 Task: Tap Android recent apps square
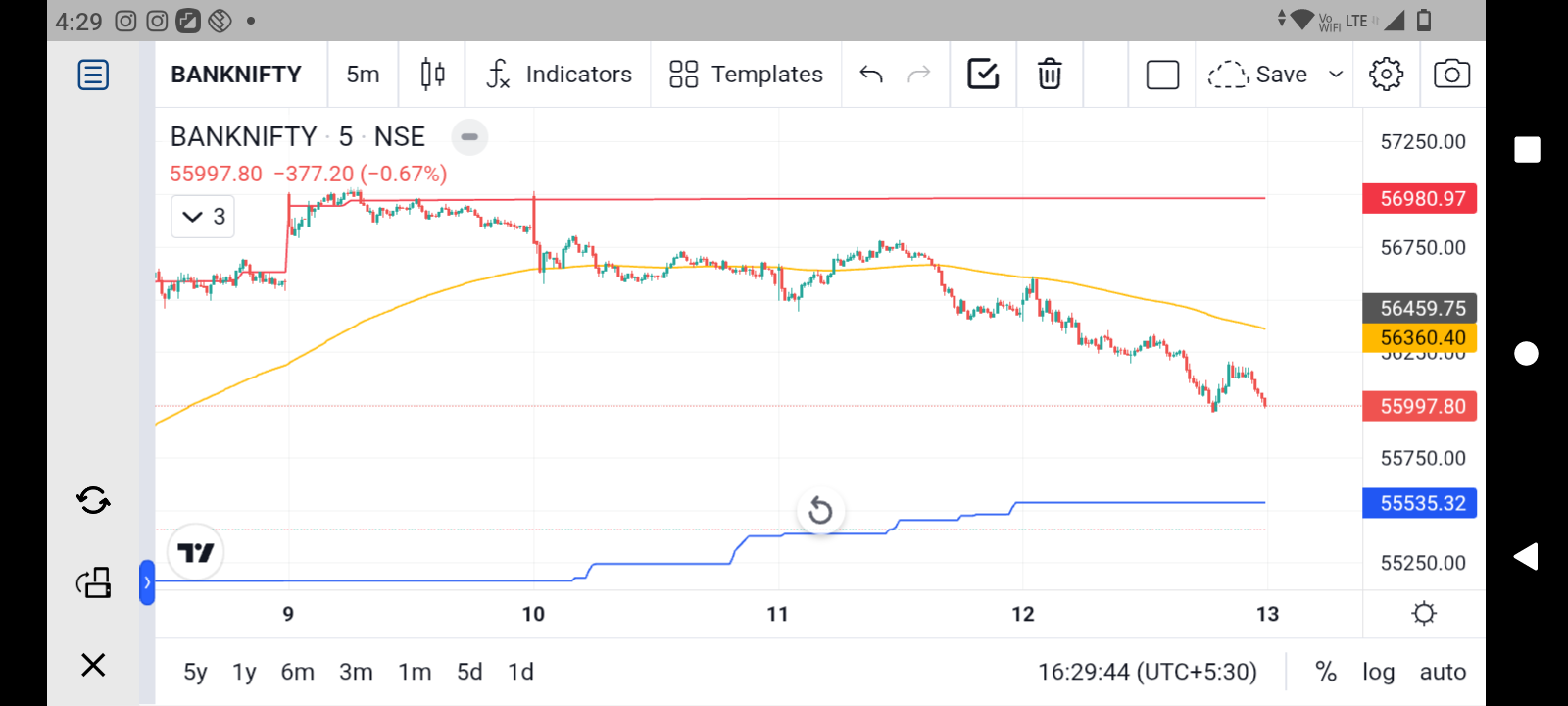(1527, 150)
